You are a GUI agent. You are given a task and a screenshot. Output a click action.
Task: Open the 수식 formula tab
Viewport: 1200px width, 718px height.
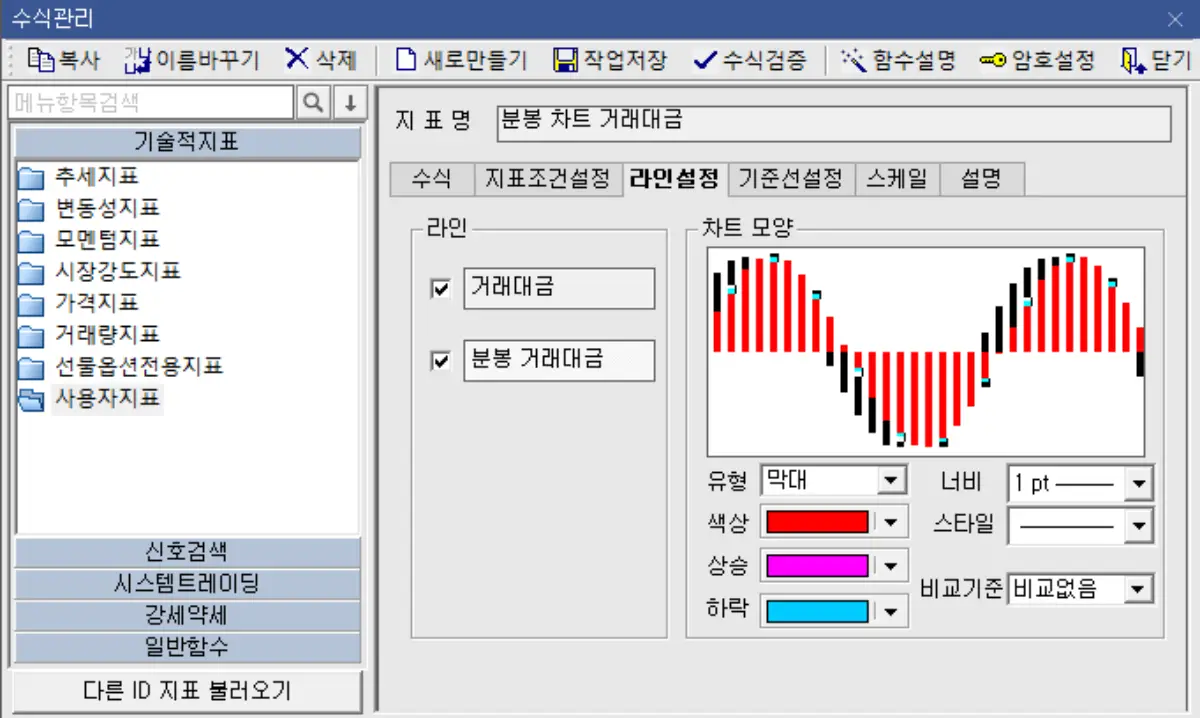click(x=431, y=179)
